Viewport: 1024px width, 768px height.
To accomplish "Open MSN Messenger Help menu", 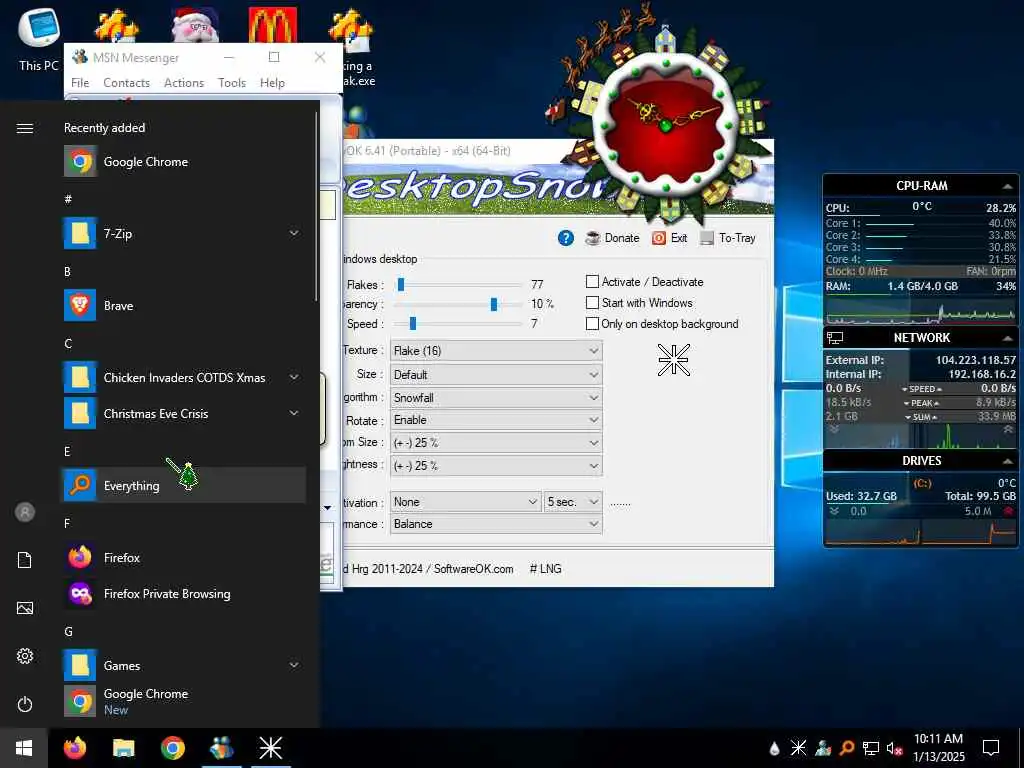I will (x=272, y=83).
